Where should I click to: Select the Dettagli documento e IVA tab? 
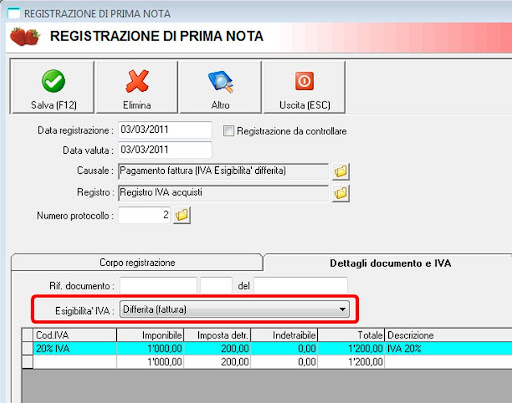coord(390,263)
